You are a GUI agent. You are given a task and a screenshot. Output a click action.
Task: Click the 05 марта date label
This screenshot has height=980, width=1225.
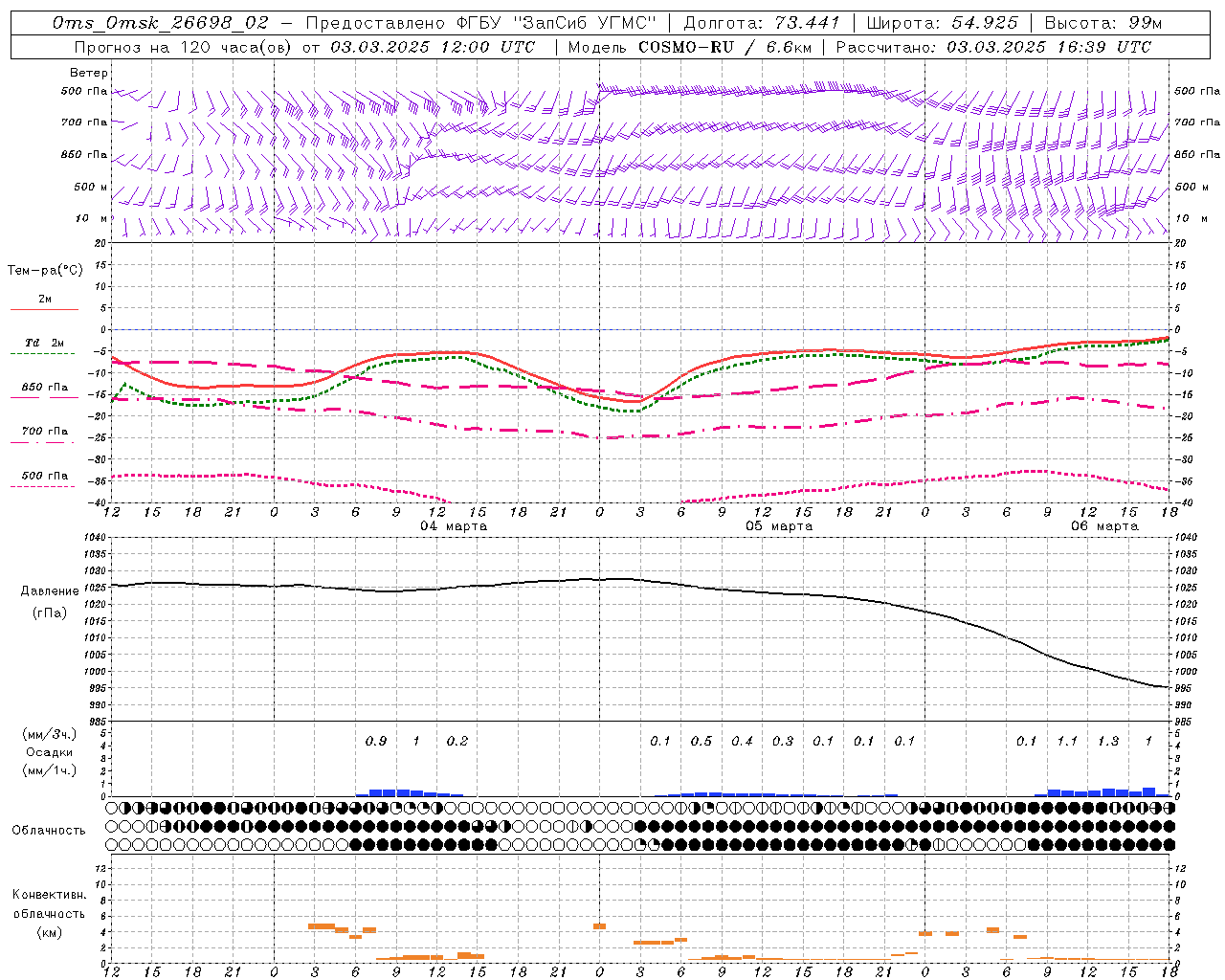[779, 526]
